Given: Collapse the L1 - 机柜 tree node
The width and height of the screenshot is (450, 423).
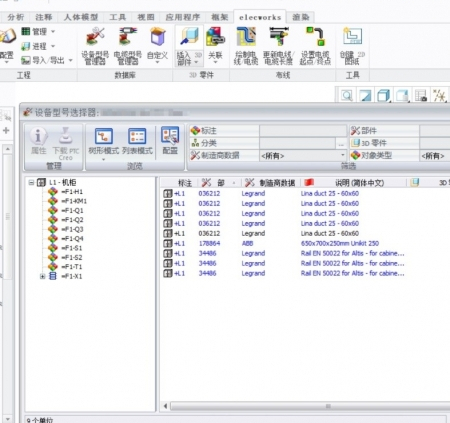Looking at the screenshot, I should click(31, 182).
